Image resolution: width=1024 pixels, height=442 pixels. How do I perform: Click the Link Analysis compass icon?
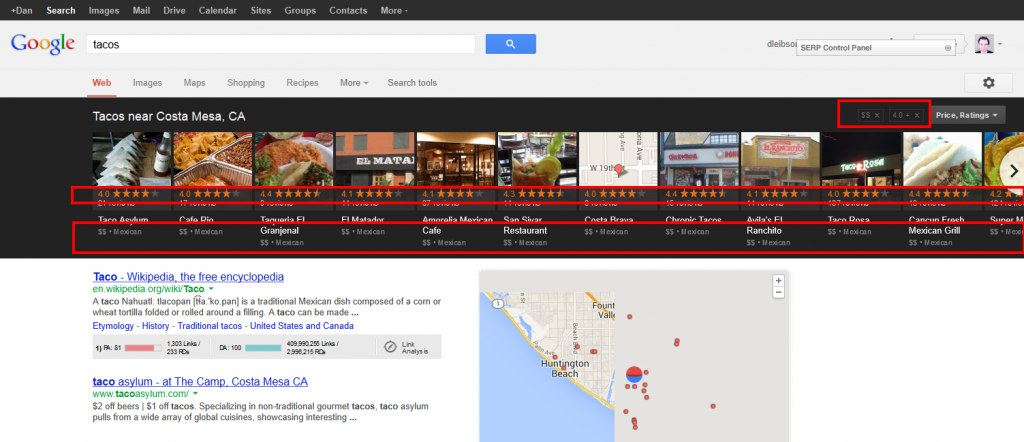[390, 347]
